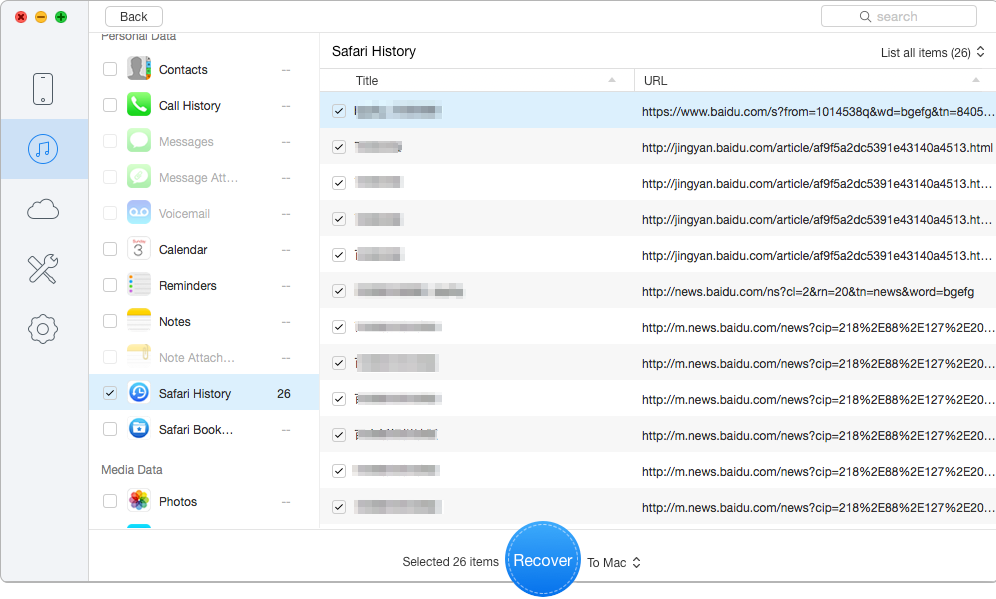Image resolution: width=996 pixels, height=599 pixels.
Task: Click the green Call History phone icon
Action: pyautogui.click(x=138, y=105)
